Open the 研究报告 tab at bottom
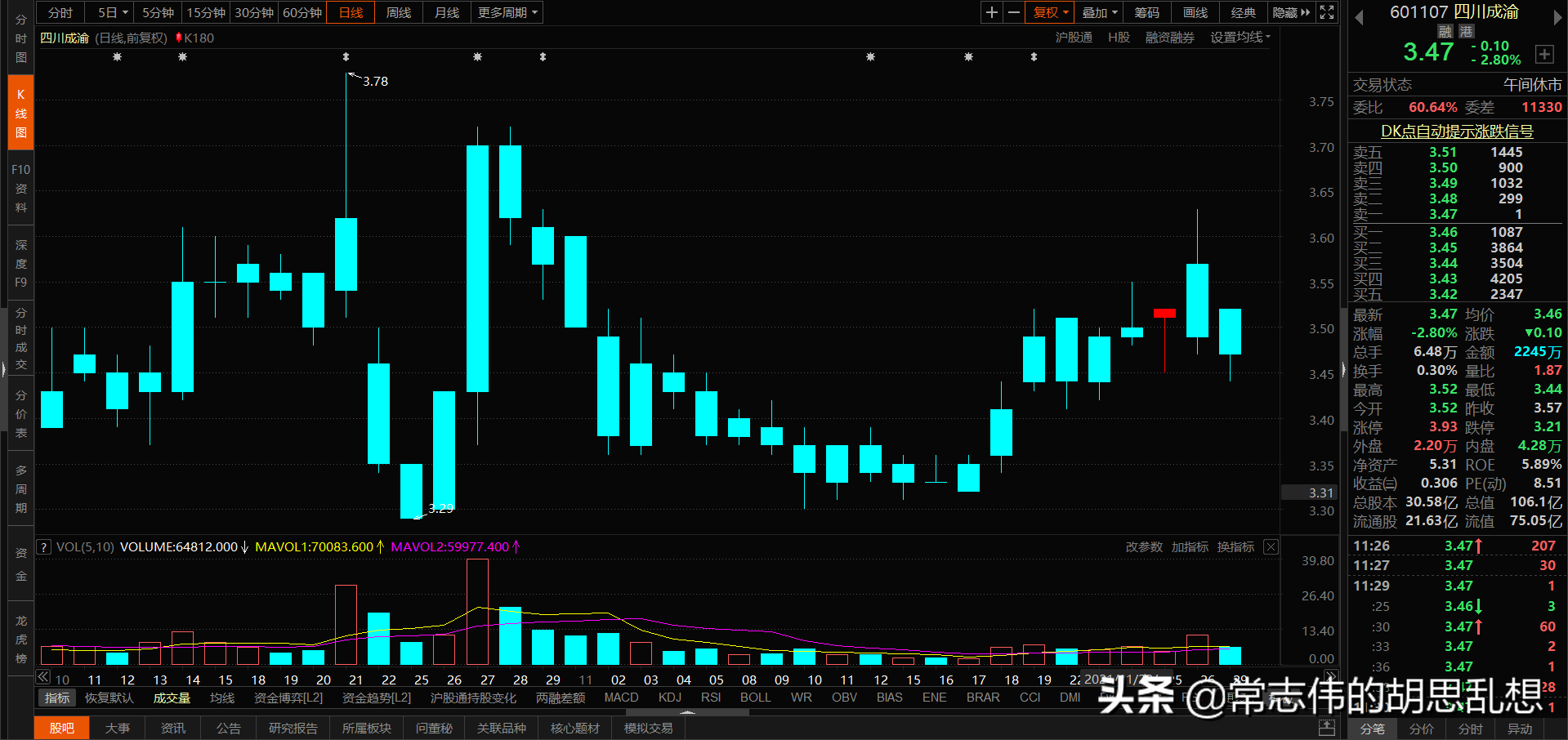This screenshot has width=1568, height=740. click(x=293, y=728)
